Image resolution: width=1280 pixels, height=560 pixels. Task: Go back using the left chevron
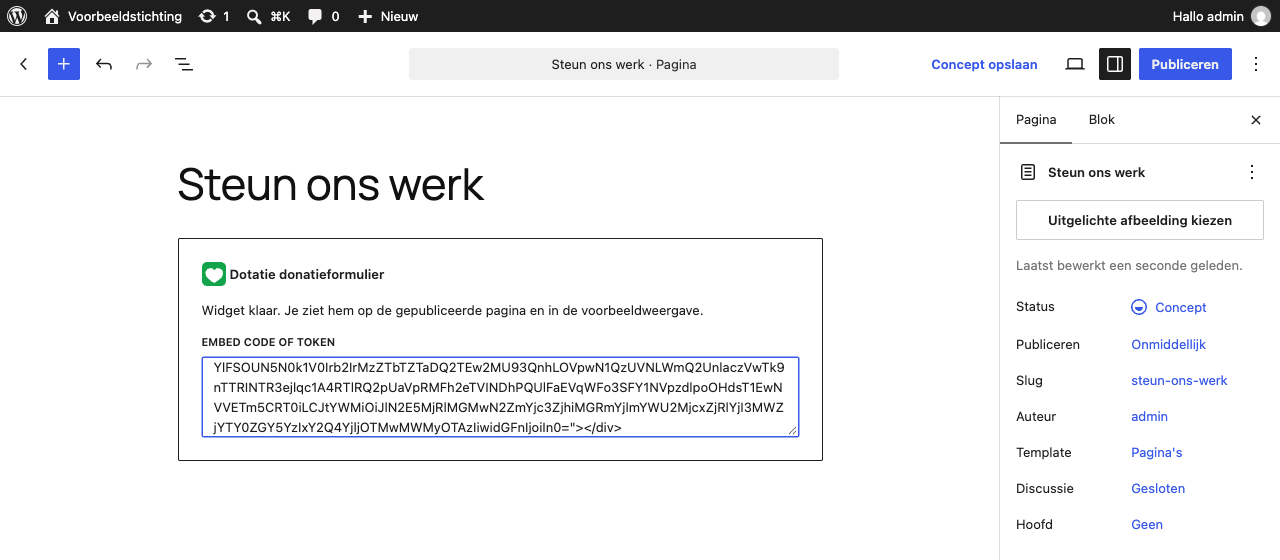(24, 64)
